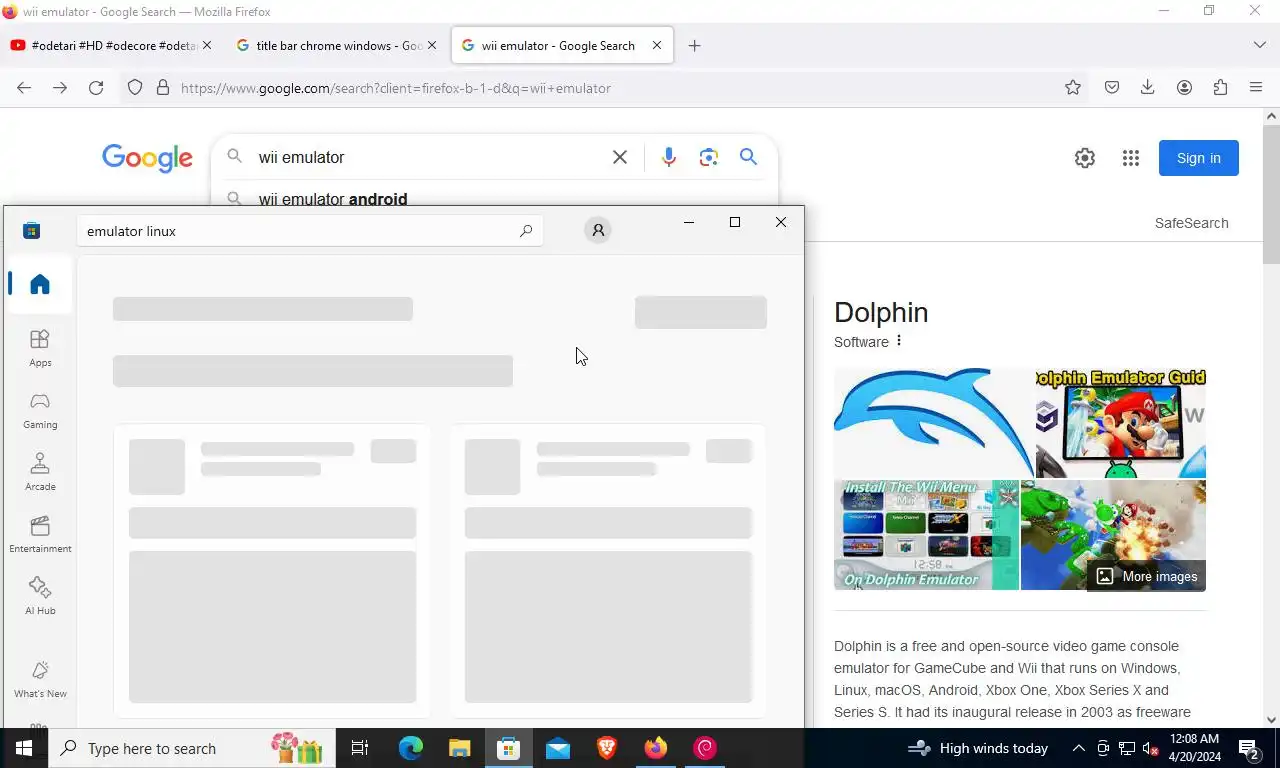This screenshot has width=1280, height=768.
Task: Open the Google apps grid
Action: pyautogui.click(x=1131, y=158)
